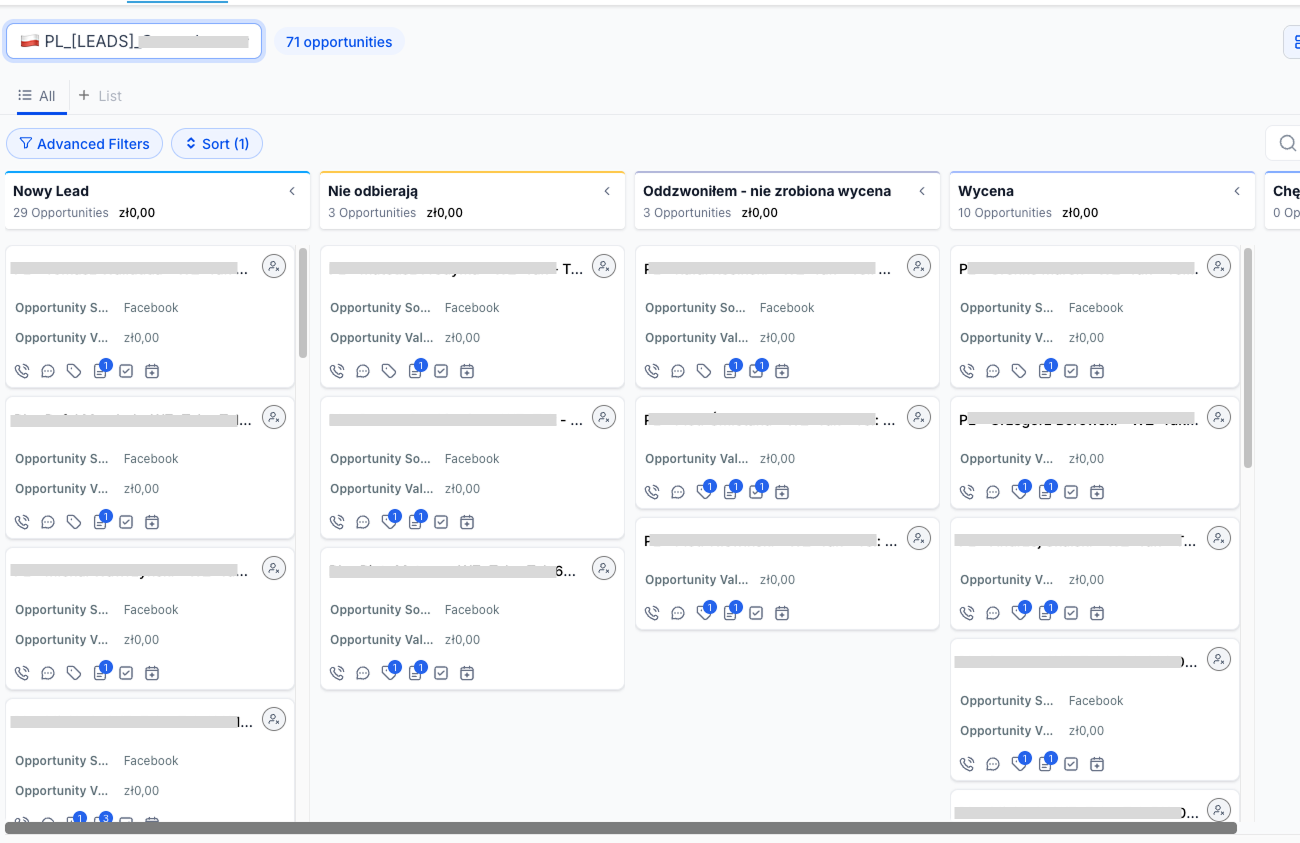
Task: Open the conversation chat icon on first Nie odbierają card
Action: pyautogui.click(x=363, y=371)
